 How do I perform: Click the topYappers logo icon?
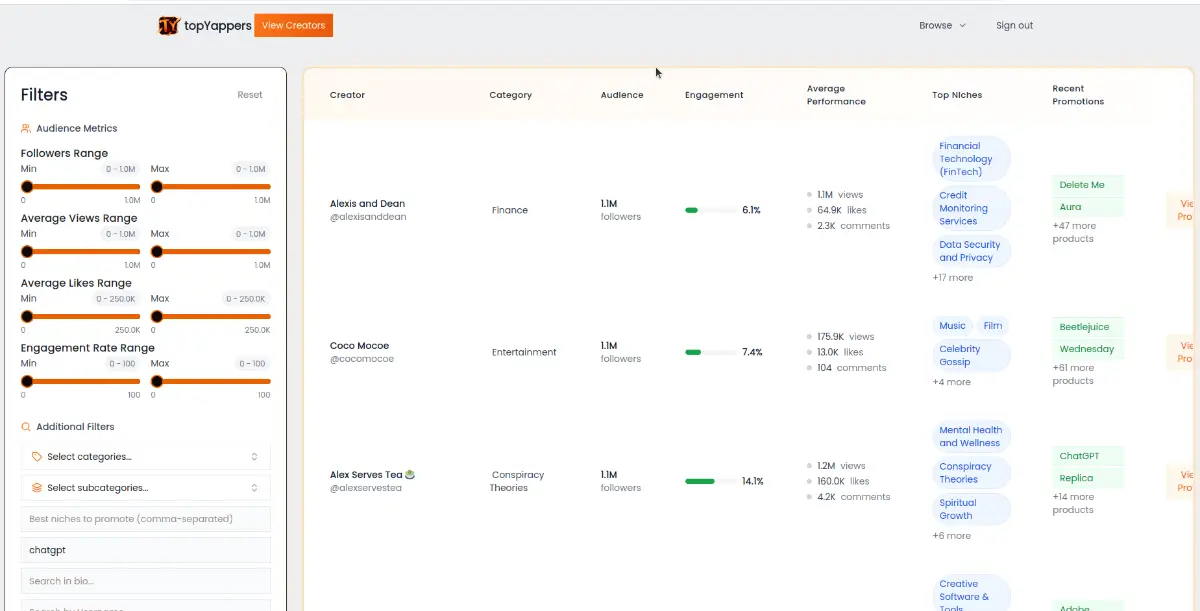click(169, 26)
